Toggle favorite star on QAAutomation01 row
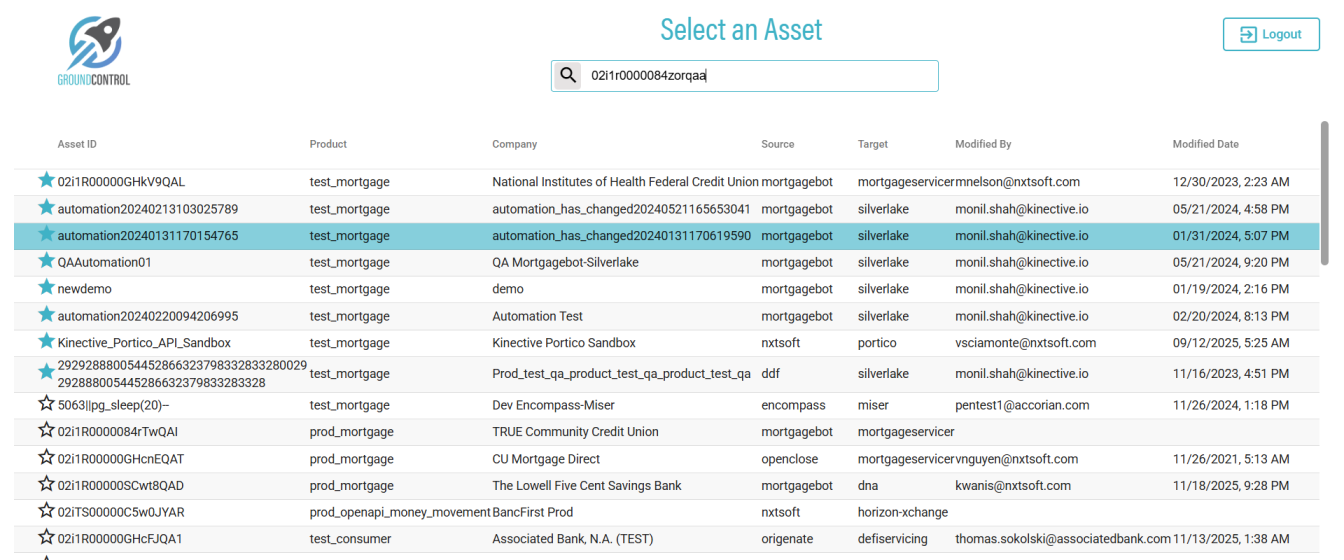Viewport: 1344px width, 560px height. point(46,261)
